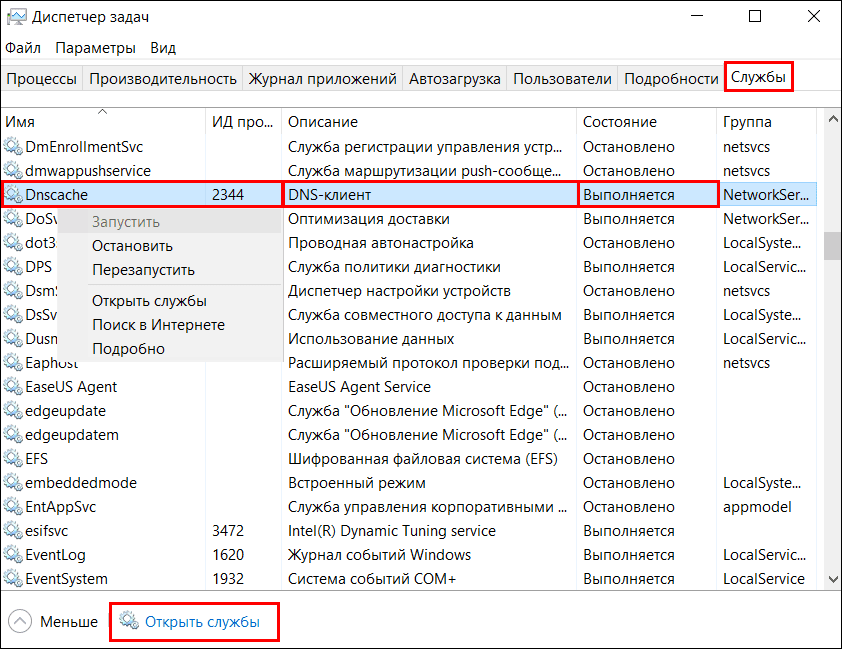Image resolution: width=842 pixels, height=649 pixels.
Task: Click the gear icon of dmwappushservice row
Action: (x=13, y=170)
